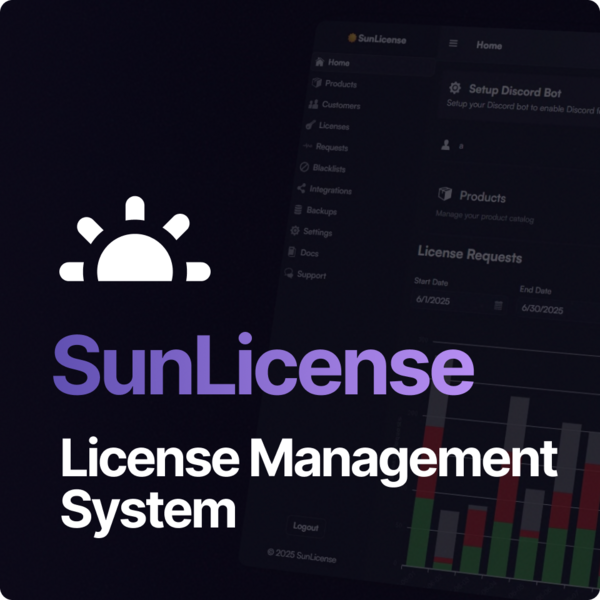The image size is (600, 600).
Task: Click the © 2025 SunLicense footer text
Action: (302, 555)
